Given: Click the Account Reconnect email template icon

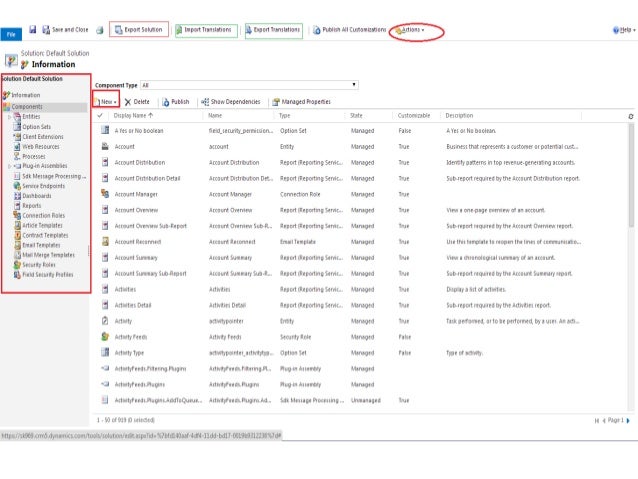Looking at the screenshot, I should point(105,241).
